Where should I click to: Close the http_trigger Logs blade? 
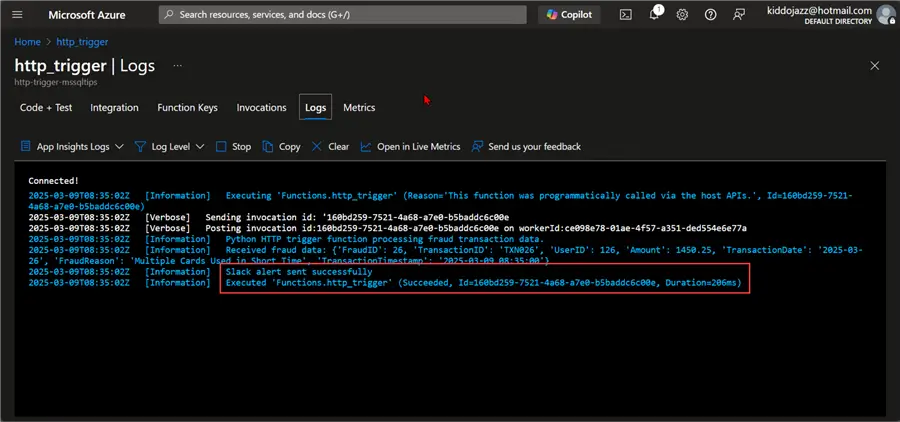pyautogui.click(x=874, y=66)
